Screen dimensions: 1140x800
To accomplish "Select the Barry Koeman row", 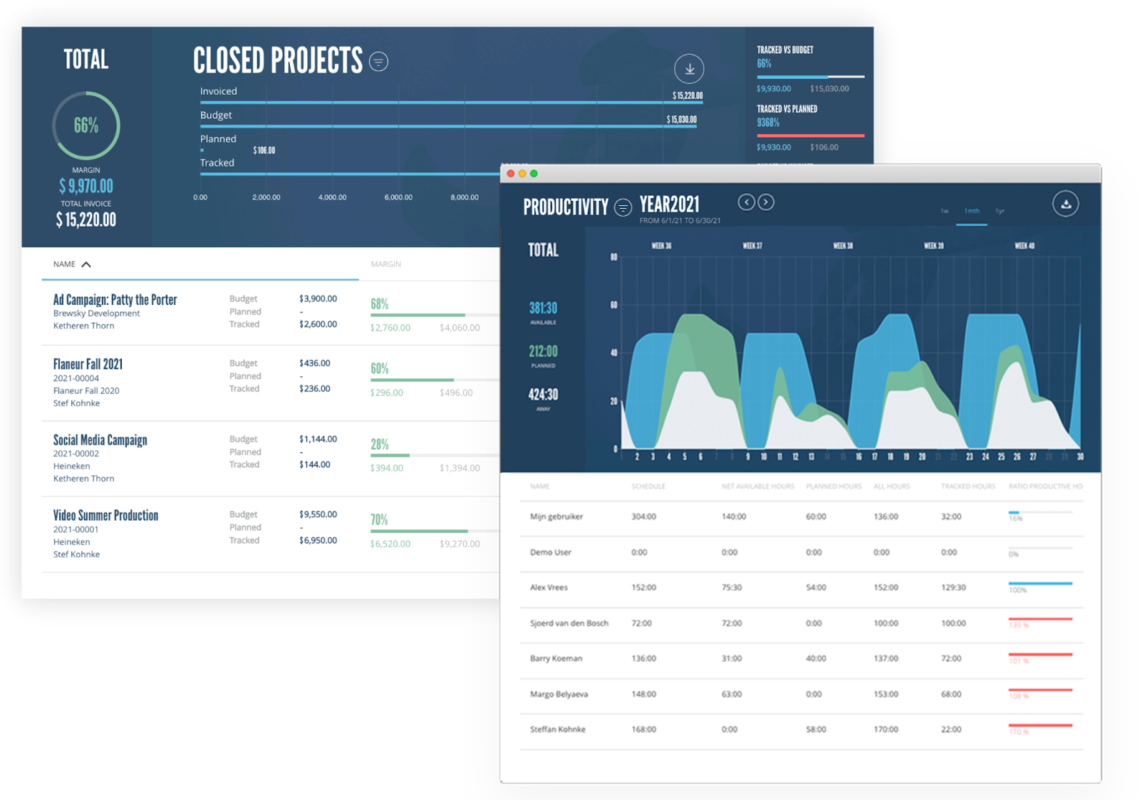I will click(801, 659).
